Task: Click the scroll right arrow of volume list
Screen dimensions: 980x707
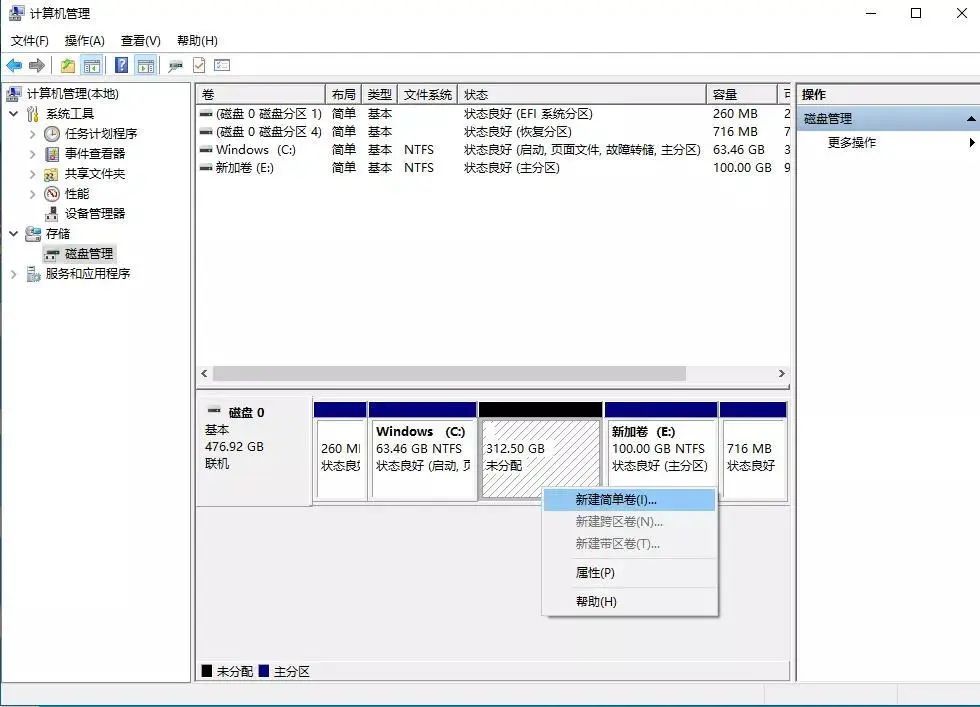Action: (781, 373)
